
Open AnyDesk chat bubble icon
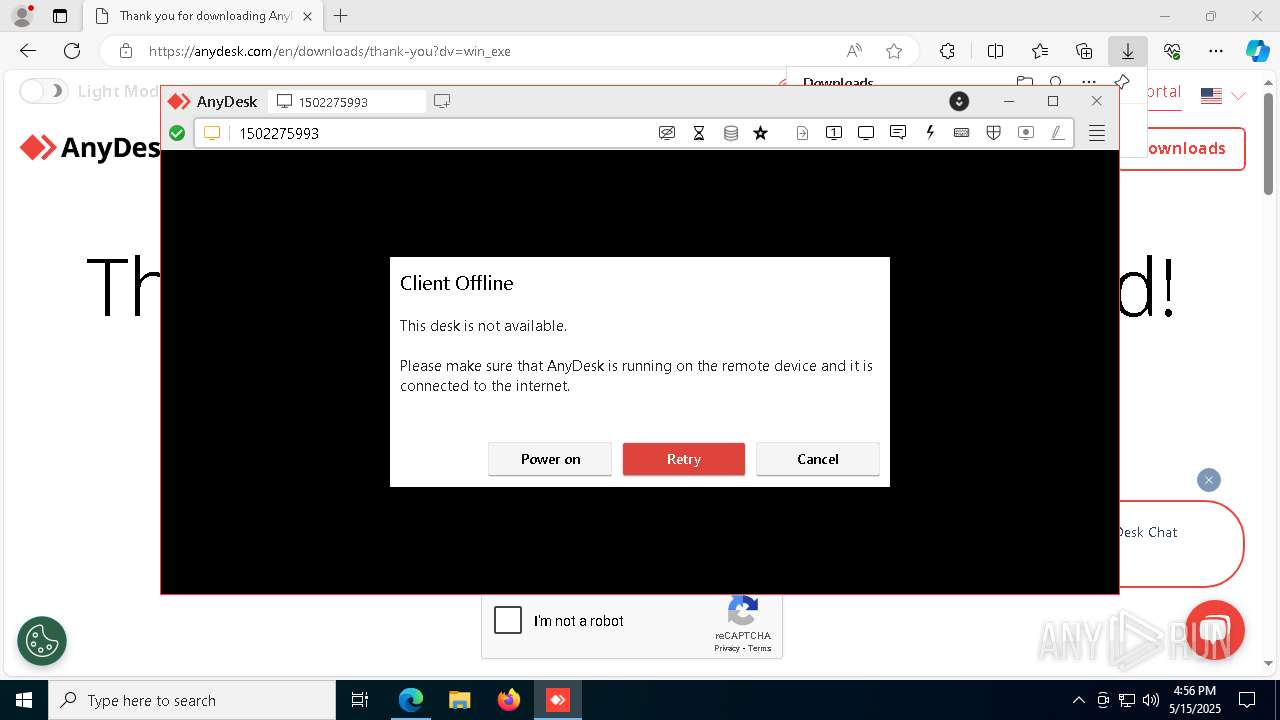point(898,133)
